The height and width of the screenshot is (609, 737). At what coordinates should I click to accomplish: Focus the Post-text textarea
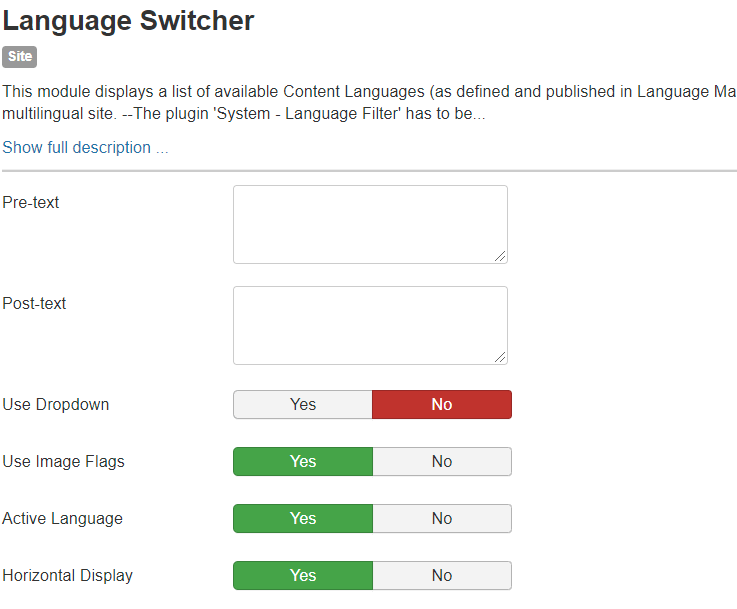pos(369,325)
